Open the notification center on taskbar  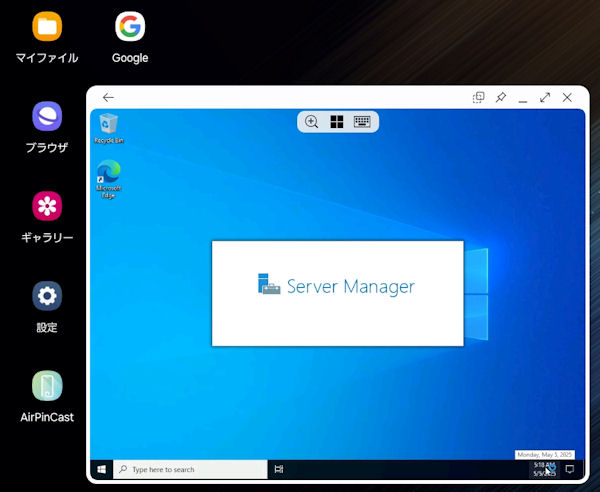point(569,469)
